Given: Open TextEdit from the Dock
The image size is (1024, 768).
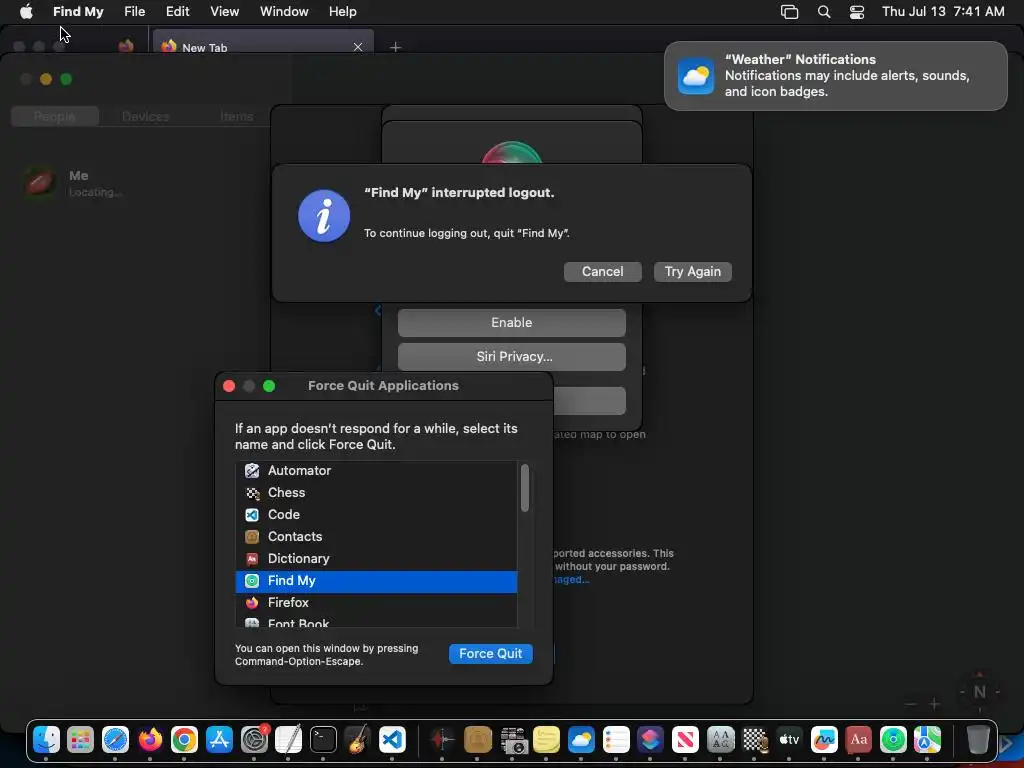Looking at the screenshot, I should click(x=289, y=740).
